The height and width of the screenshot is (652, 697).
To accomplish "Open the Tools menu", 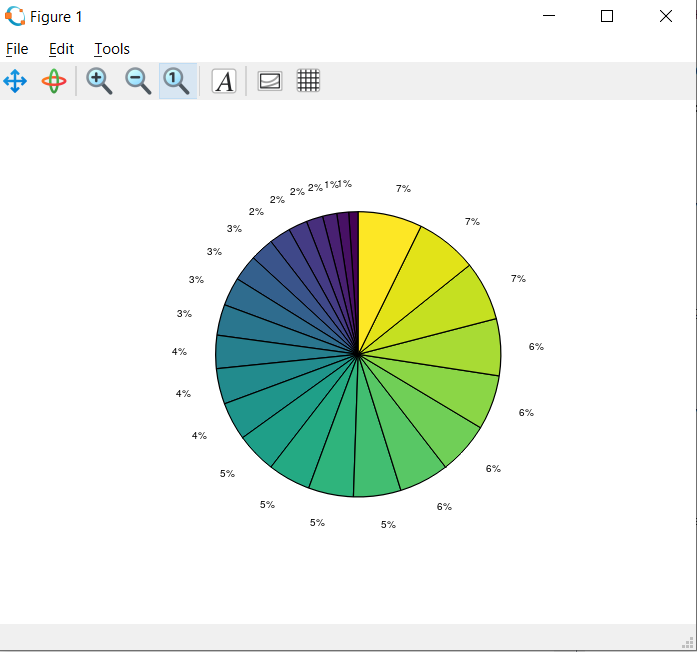I will 112,49.
